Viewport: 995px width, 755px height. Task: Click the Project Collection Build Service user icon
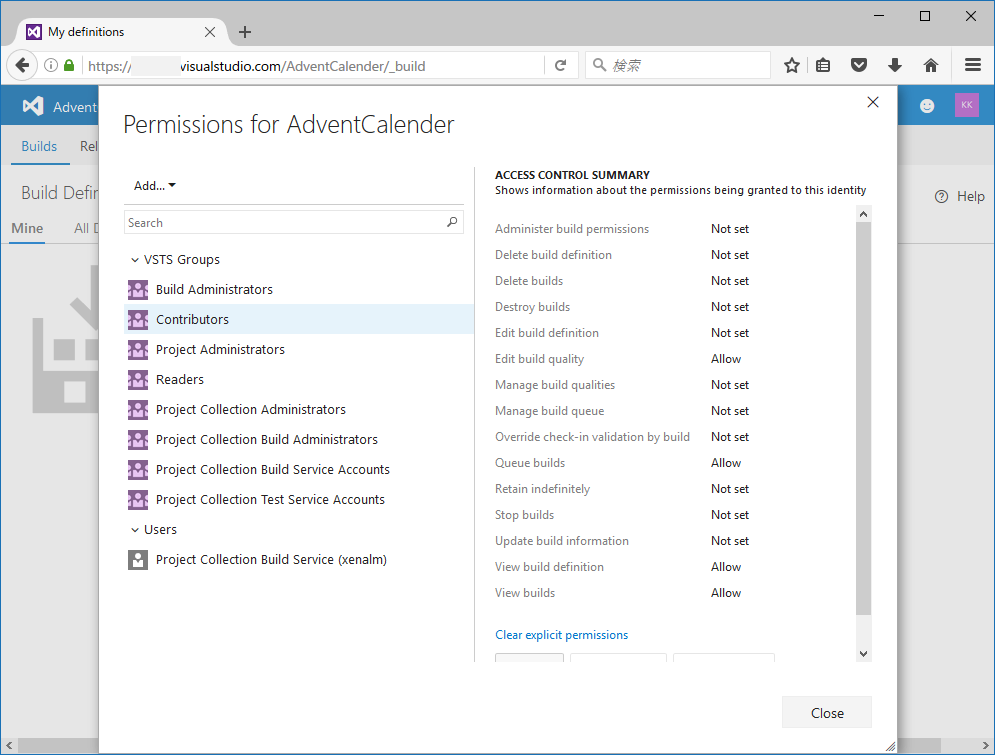[x=138, y=560]
